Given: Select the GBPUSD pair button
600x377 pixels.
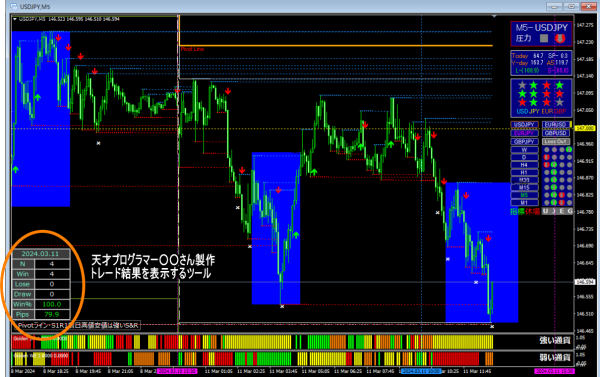Looking at the screenshot, I should [556, 133].
